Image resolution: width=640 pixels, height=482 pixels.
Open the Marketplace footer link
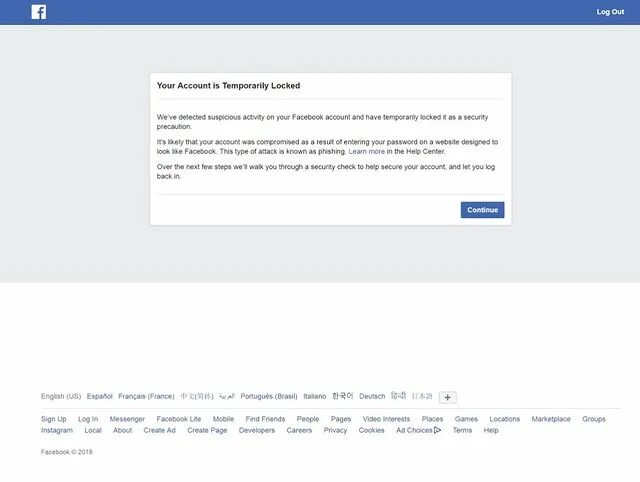click(551, 419)
